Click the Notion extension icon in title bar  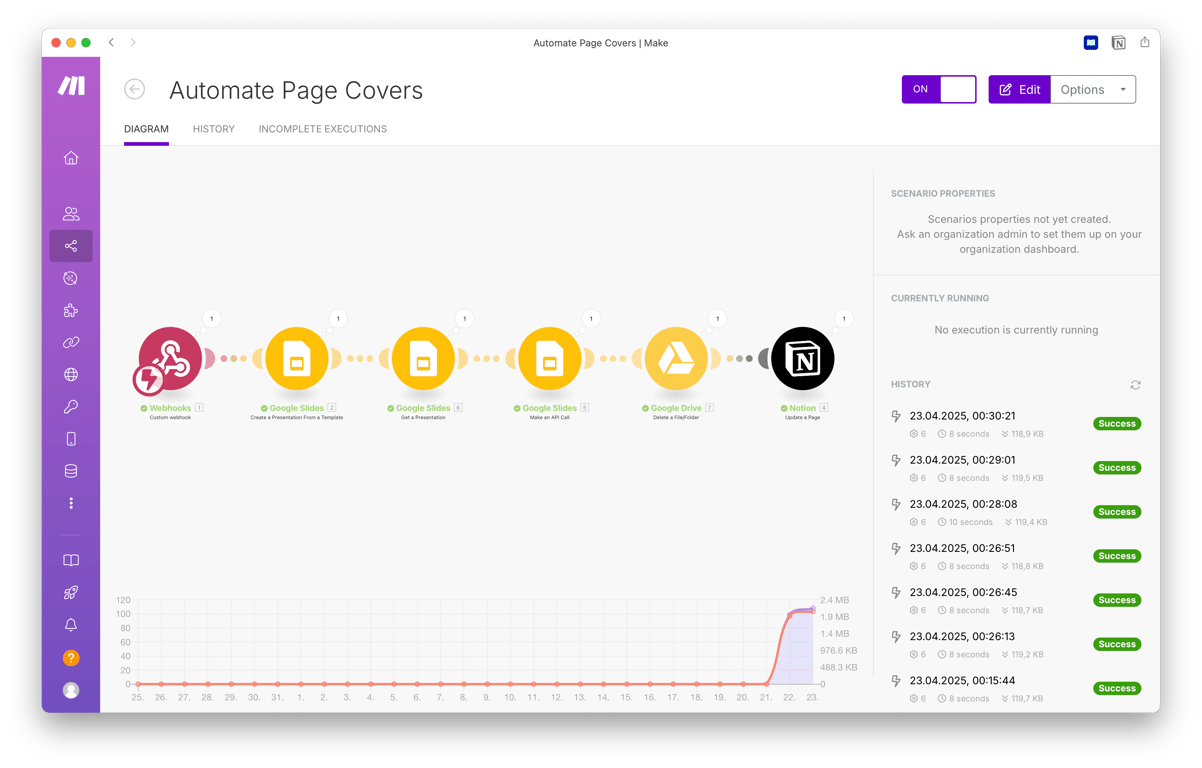(1118, 43)
